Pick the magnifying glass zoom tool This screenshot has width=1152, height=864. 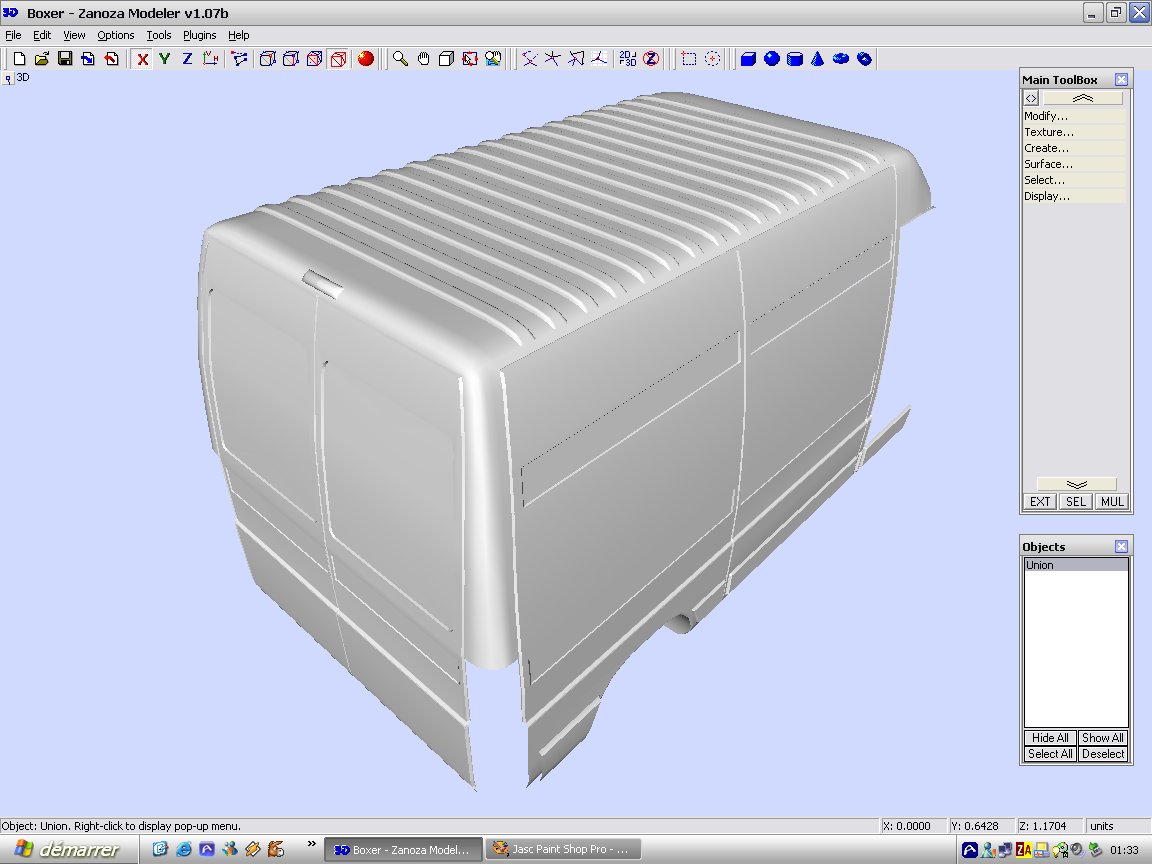(x=400, y=59)
